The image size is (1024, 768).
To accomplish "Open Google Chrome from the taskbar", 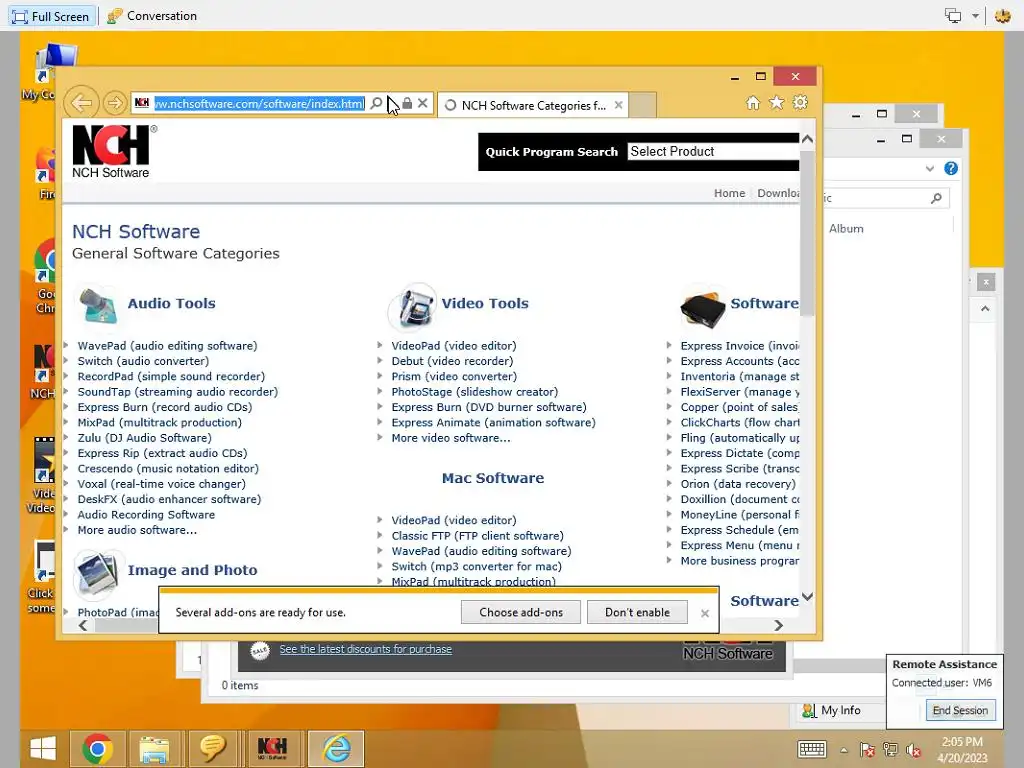I will click(x=97, y=748).
